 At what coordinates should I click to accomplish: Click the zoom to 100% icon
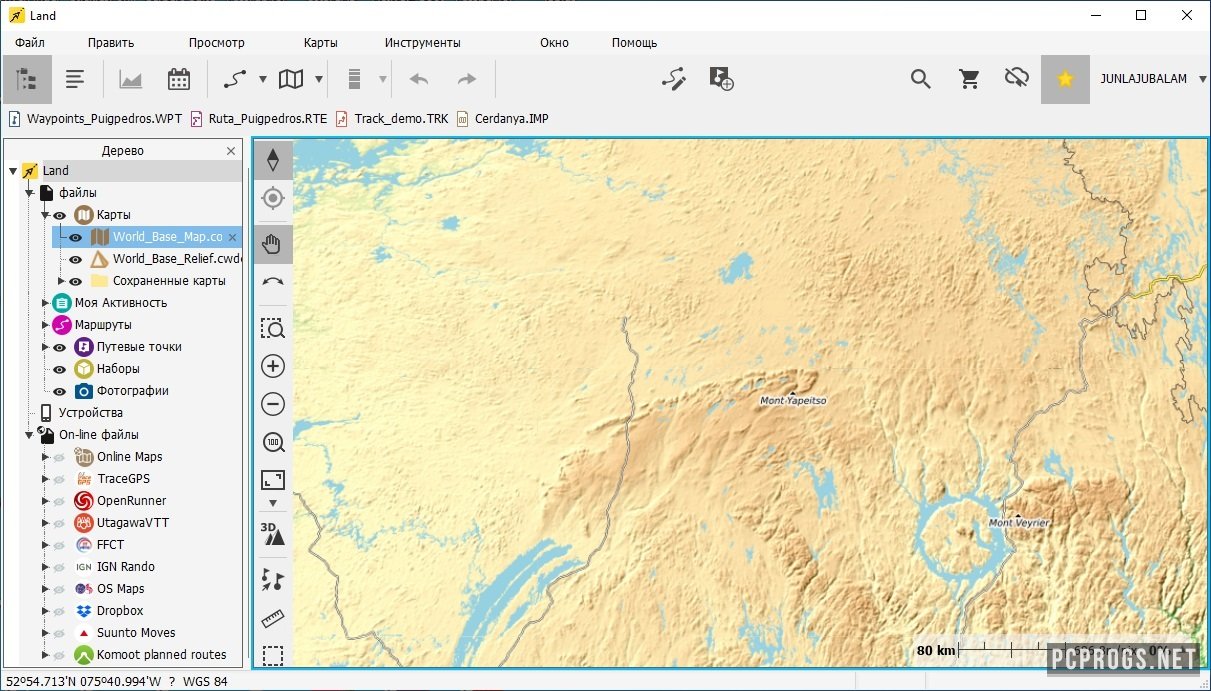click(273, 443)
